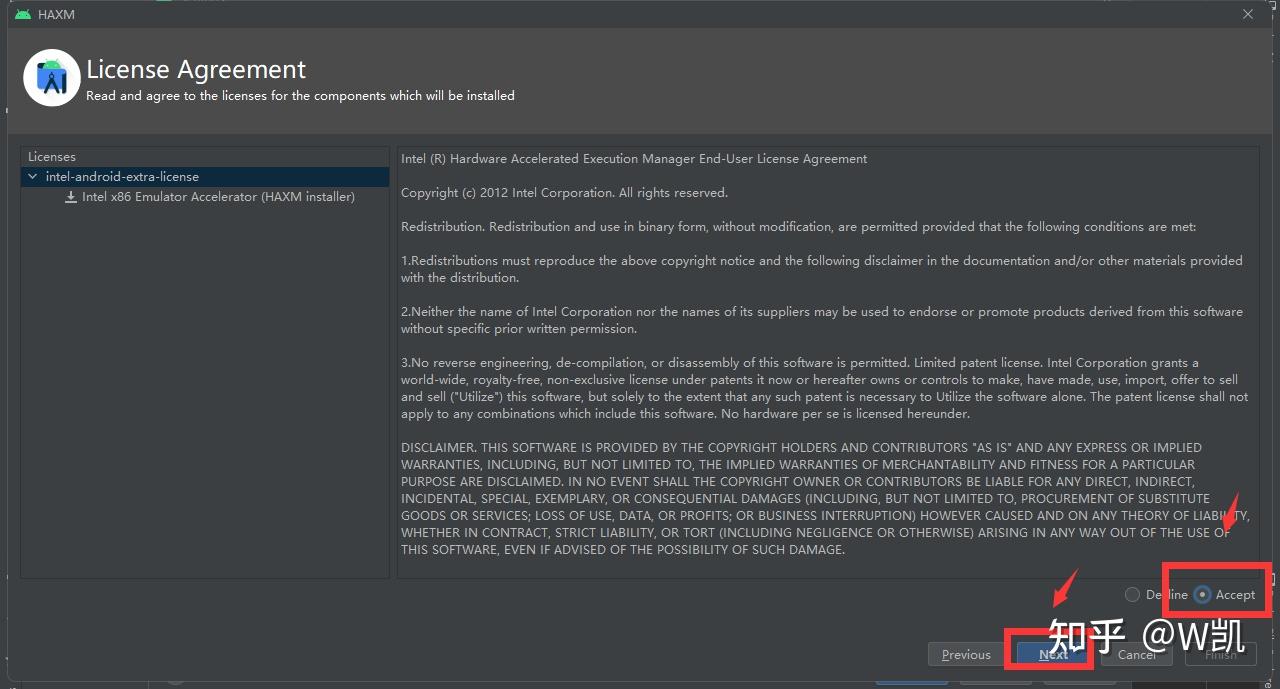Image resolution: width=1280 pixels, height=689 pixels.
Task: Click the download icon beside the HAXM installer entry
Action: pyautogui.click(x=71, y=197)
